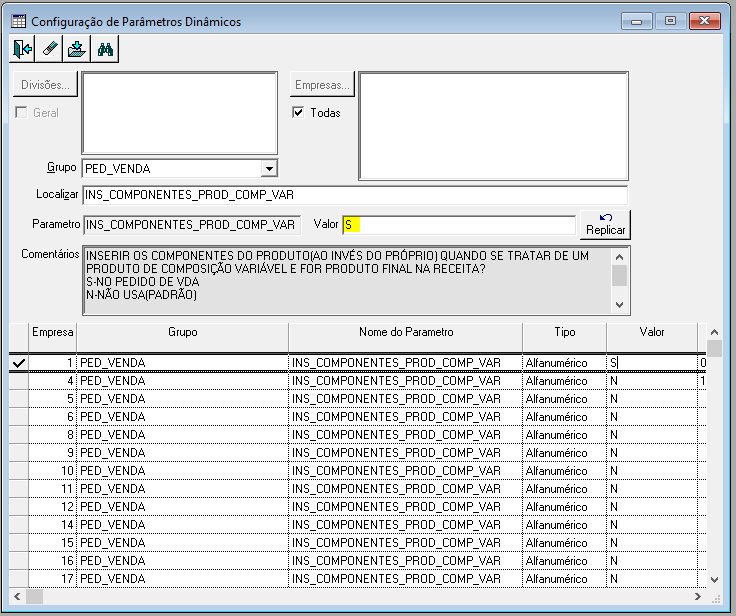Click parameter name in Empresa 14 row
The width and height of the screenshot is (736, 616).
396,525
